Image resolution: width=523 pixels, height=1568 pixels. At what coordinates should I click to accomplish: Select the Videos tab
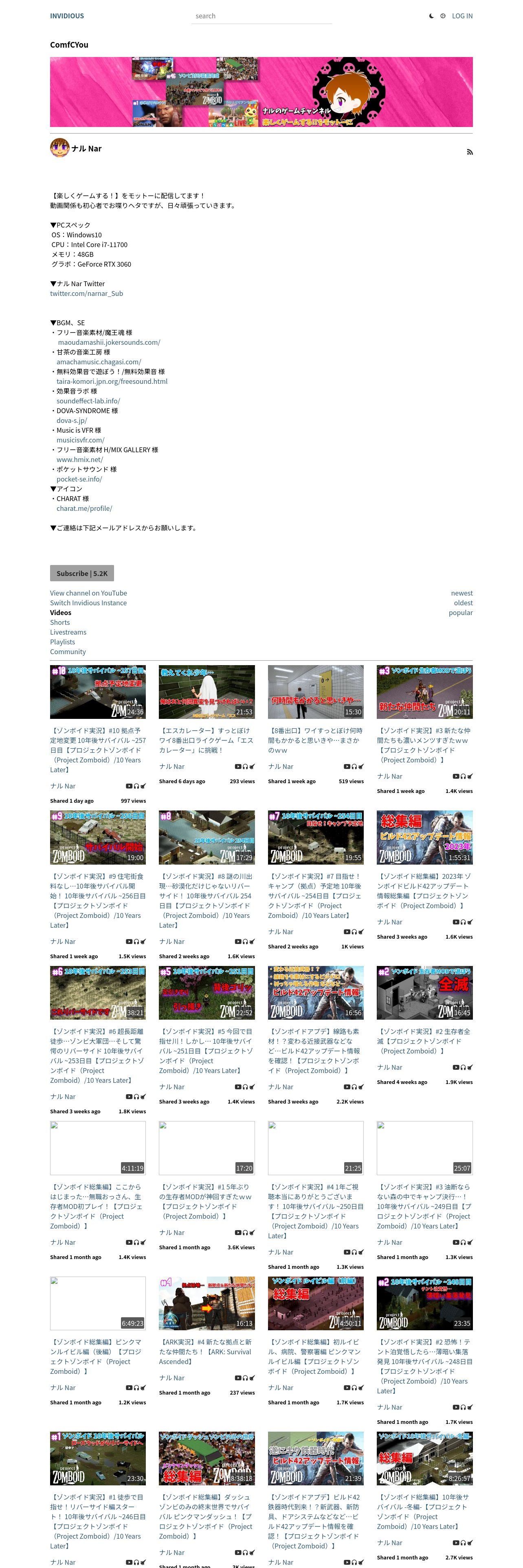pyautogui.click(x=60, y=612)
